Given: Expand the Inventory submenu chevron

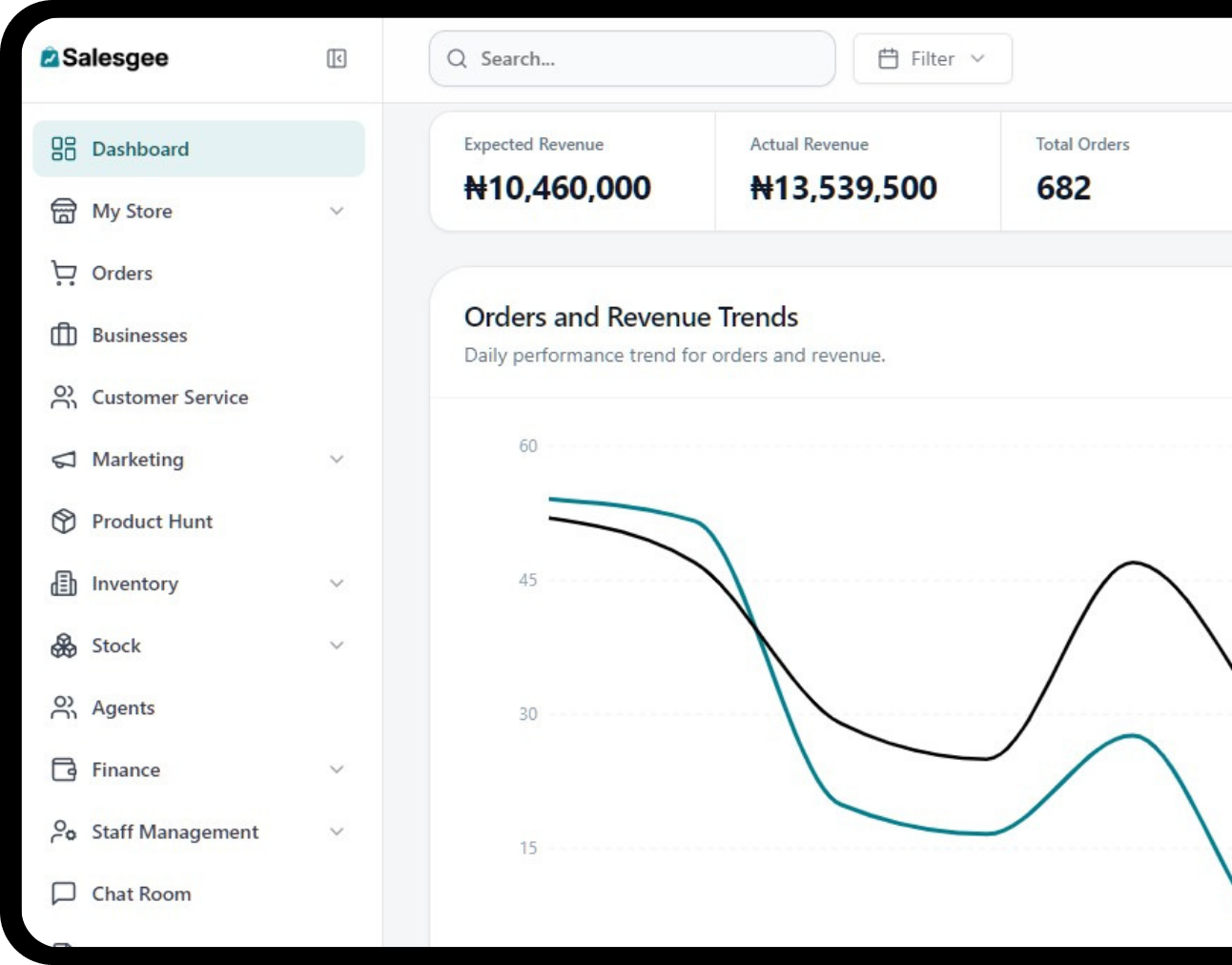Looking at the screenshot, I should point(337,584).
